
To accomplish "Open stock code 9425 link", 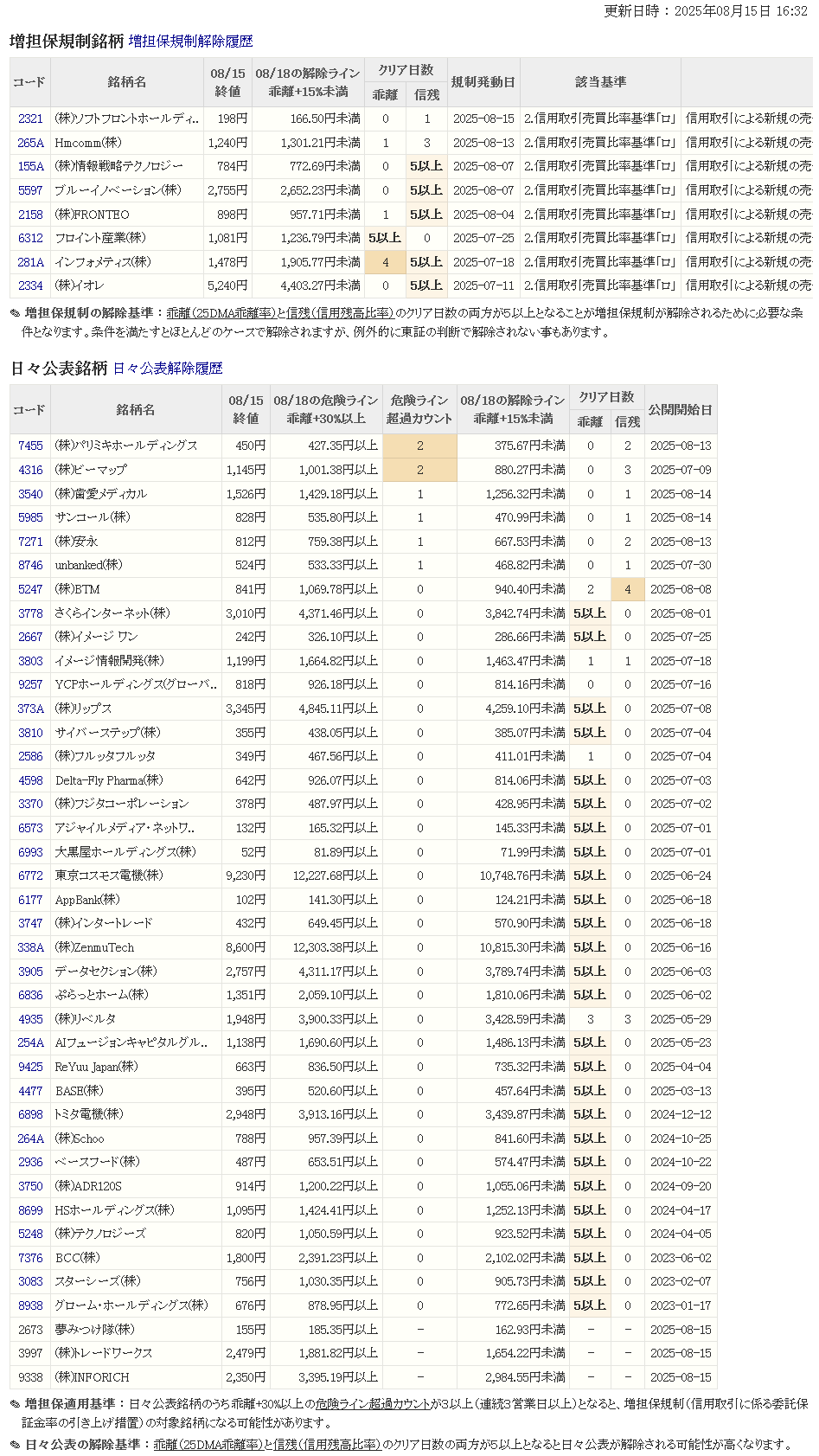I will tap(30, 1067).
